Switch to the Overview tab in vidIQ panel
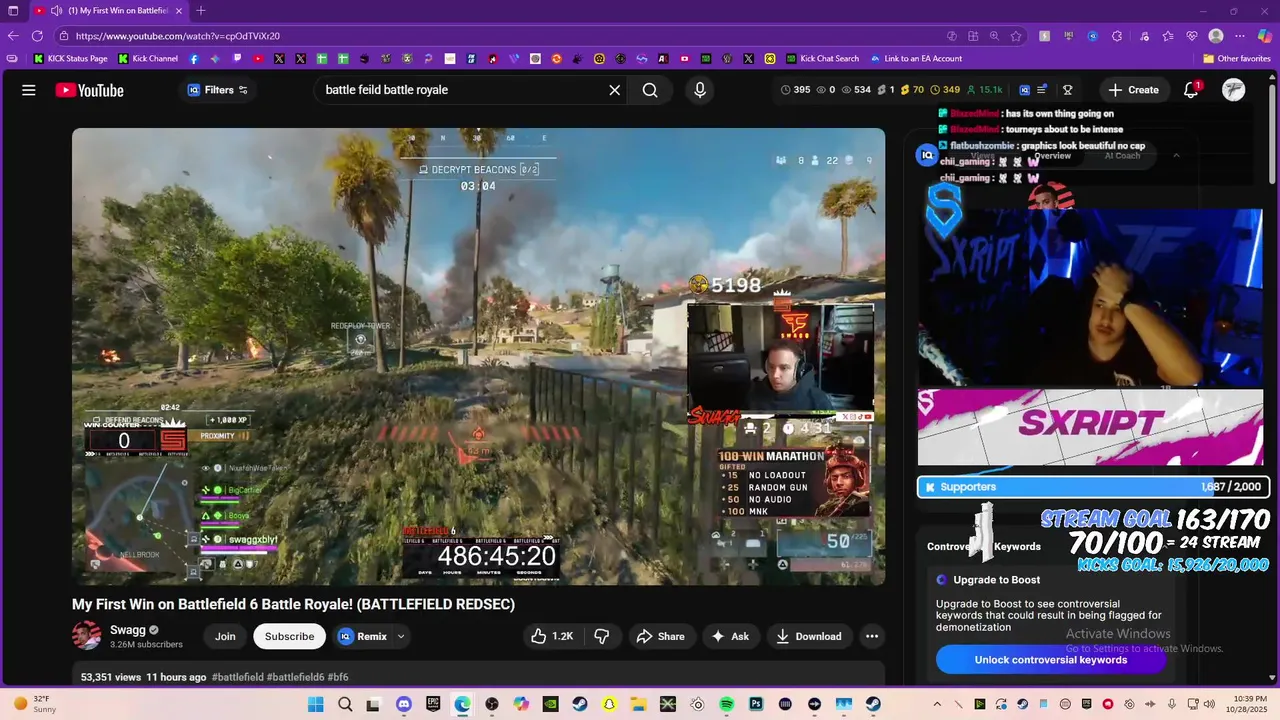This screenshot has width=1280, height=720. [x=1052, y=155]
